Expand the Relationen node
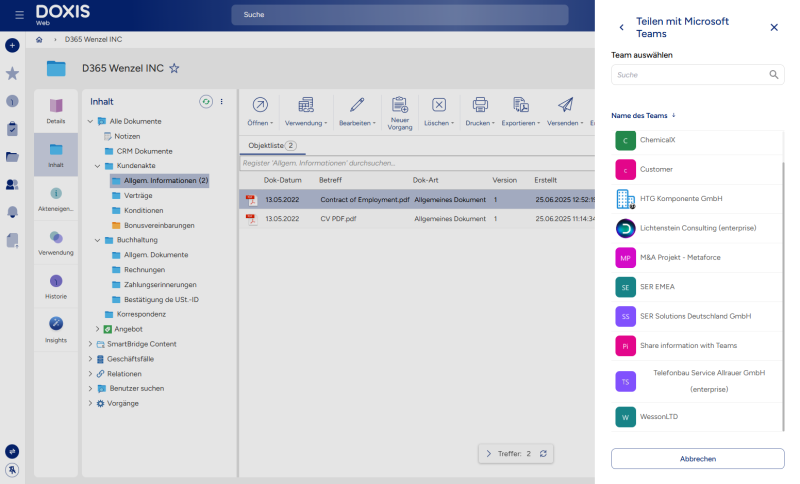The height and width of the screenshot is (484, 800). point(90,373)
